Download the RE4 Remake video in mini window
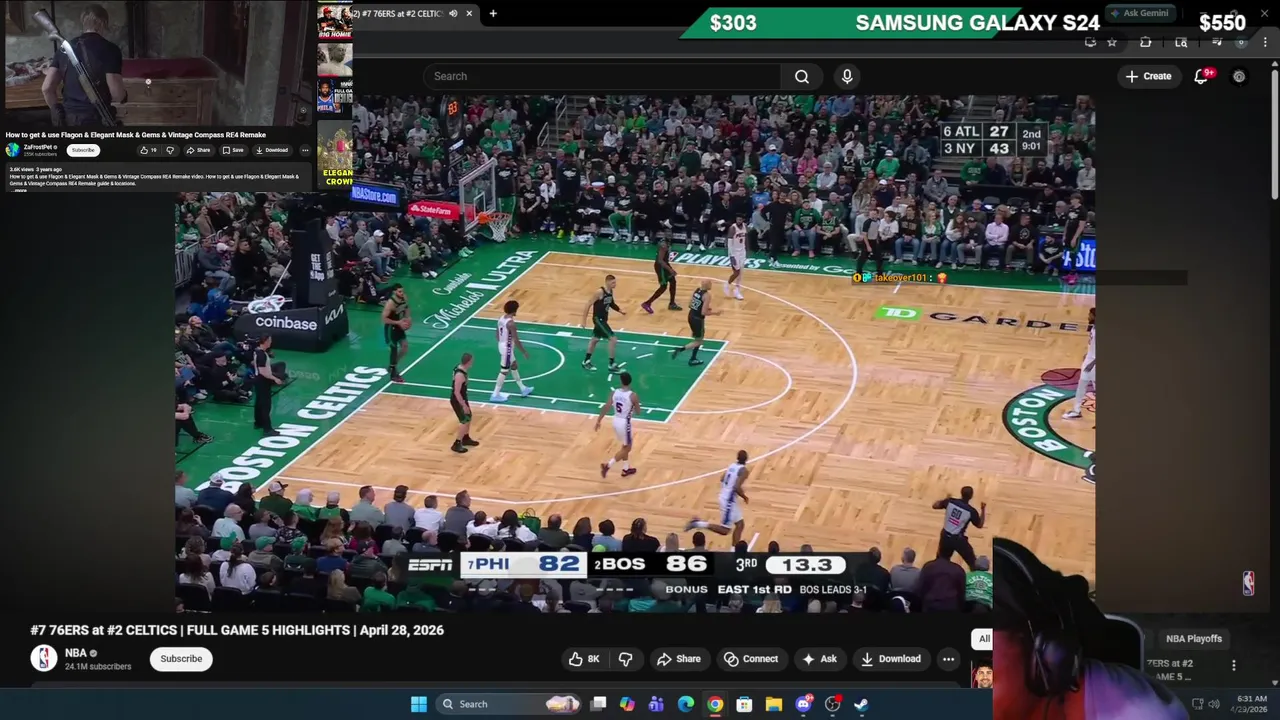Screen dimensions: 1280x720 click(x=271, y=150)
